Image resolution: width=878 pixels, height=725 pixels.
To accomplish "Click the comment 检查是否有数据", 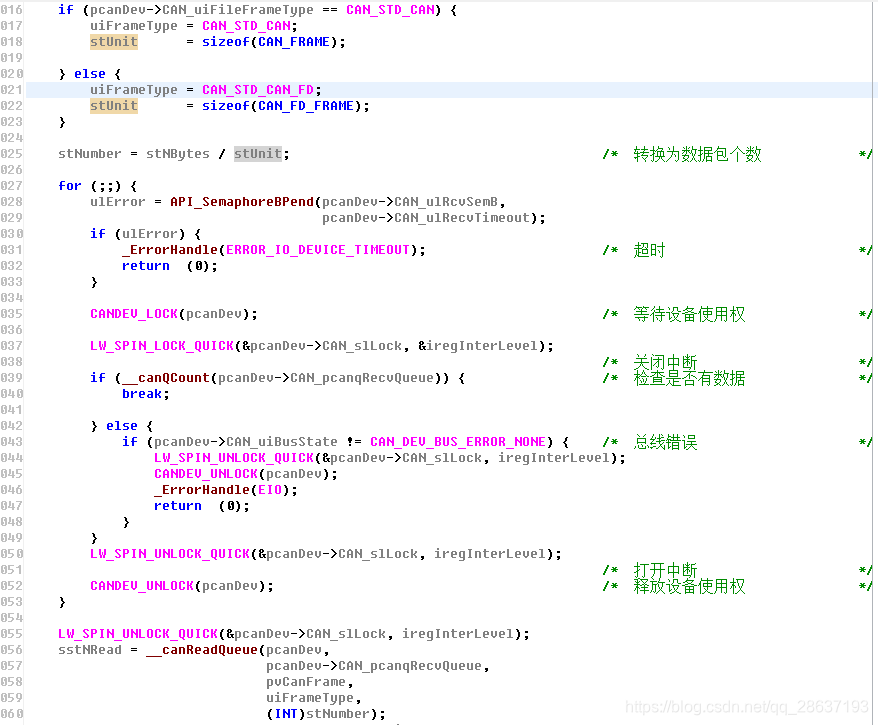I will [689, 378].
